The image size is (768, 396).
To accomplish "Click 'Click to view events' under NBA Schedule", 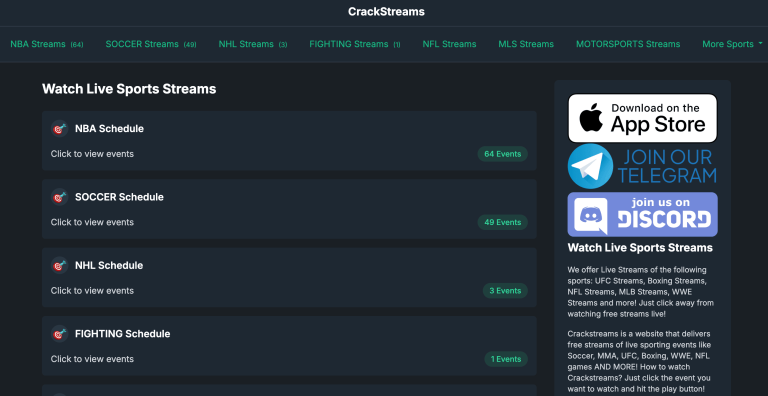I will point(92,154).
